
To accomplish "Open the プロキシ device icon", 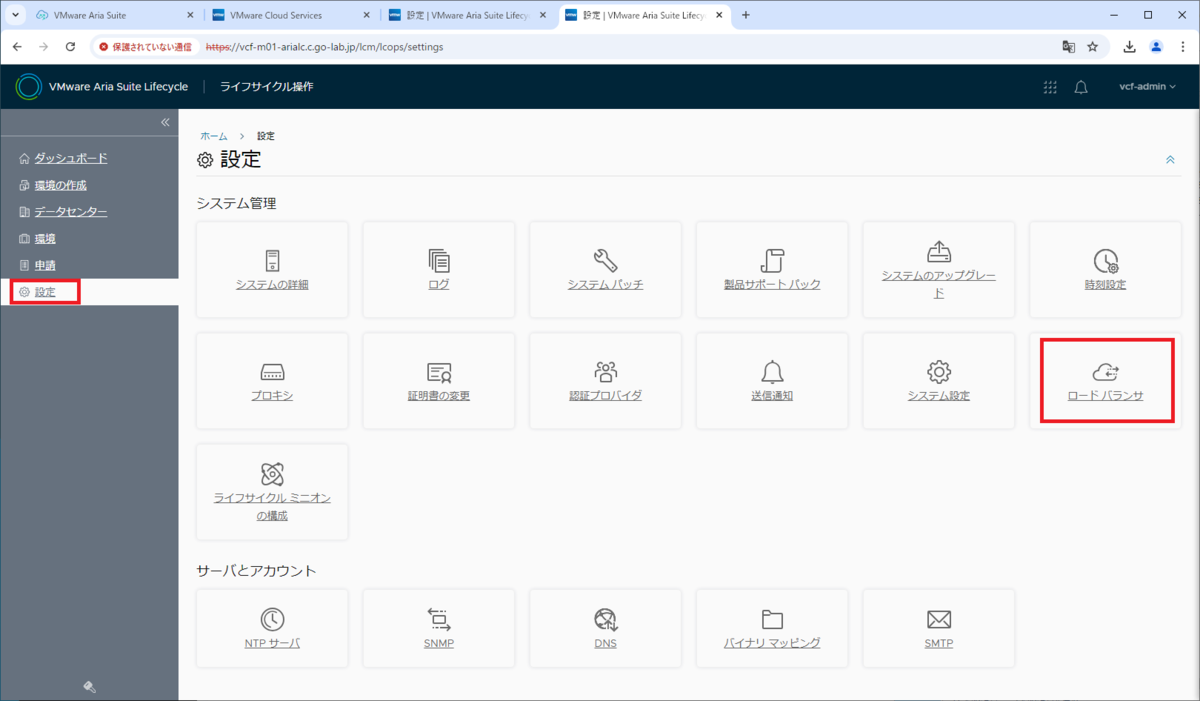I will 272,372.
